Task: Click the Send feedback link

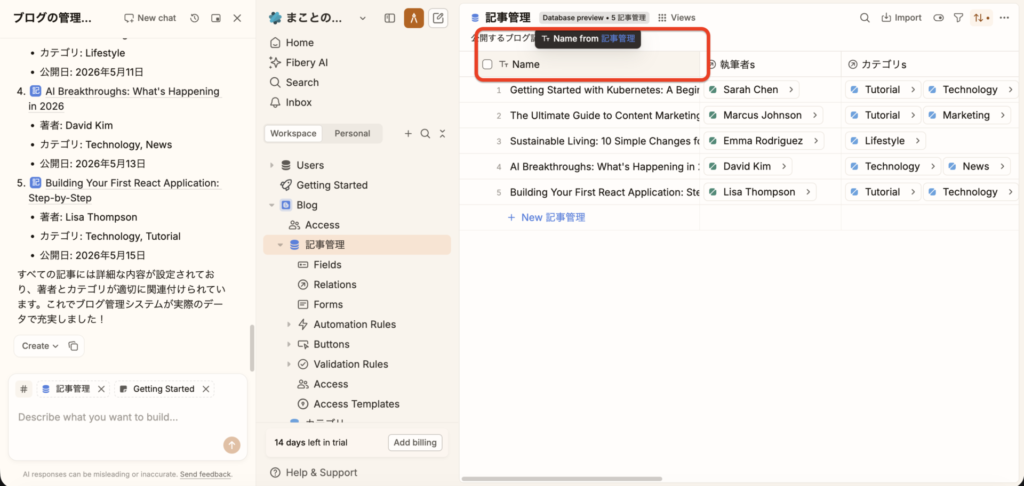Action: click(x=205, y=474)
